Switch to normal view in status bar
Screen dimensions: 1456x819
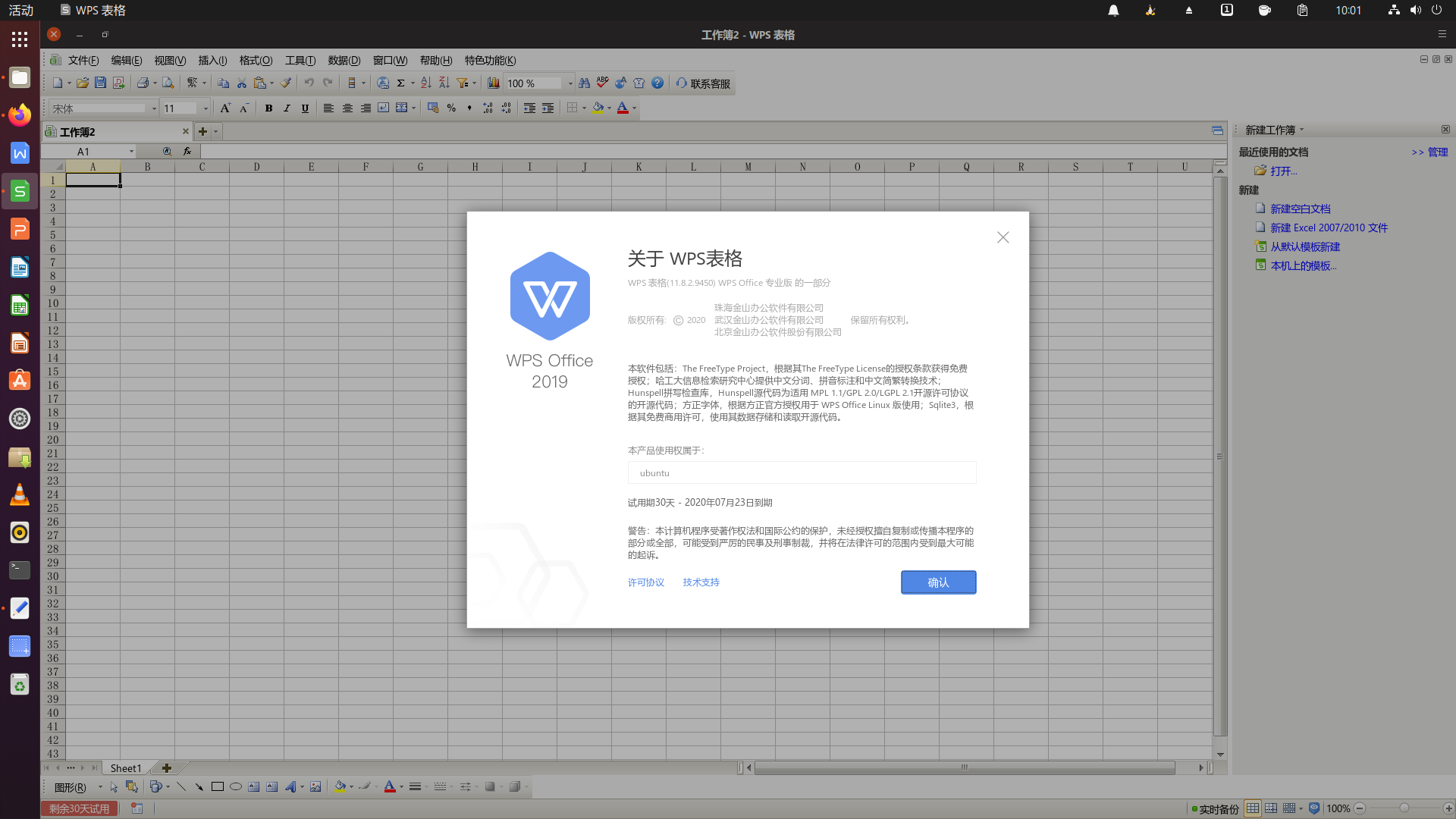click(1253, 808)
